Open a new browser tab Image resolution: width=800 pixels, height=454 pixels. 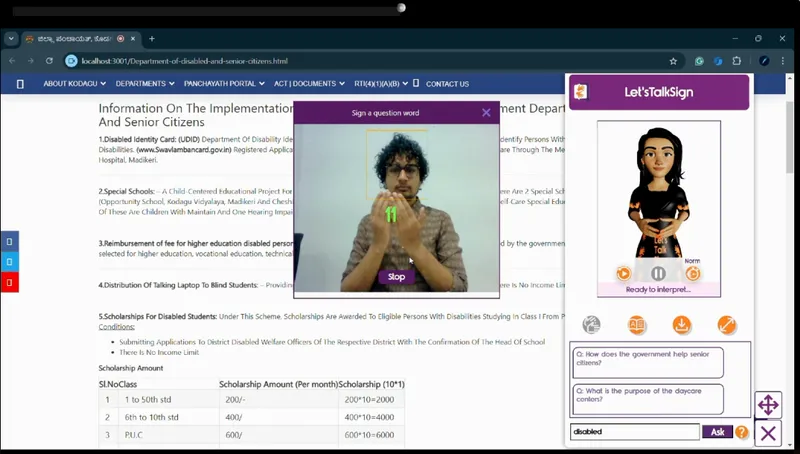152,39
